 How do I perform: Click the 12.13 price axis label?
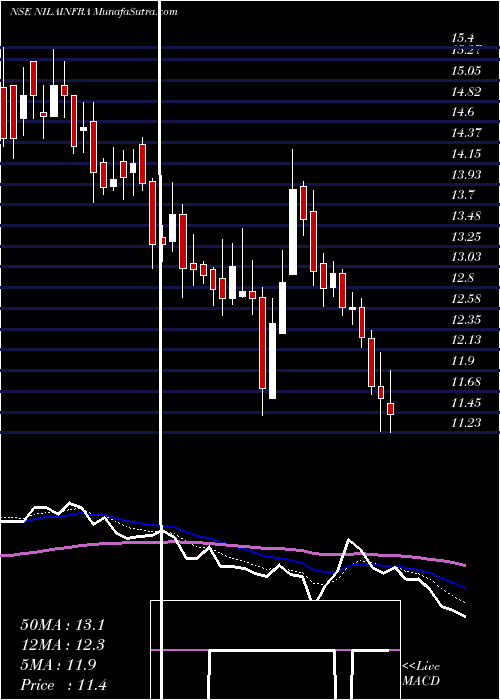[467, 340]
